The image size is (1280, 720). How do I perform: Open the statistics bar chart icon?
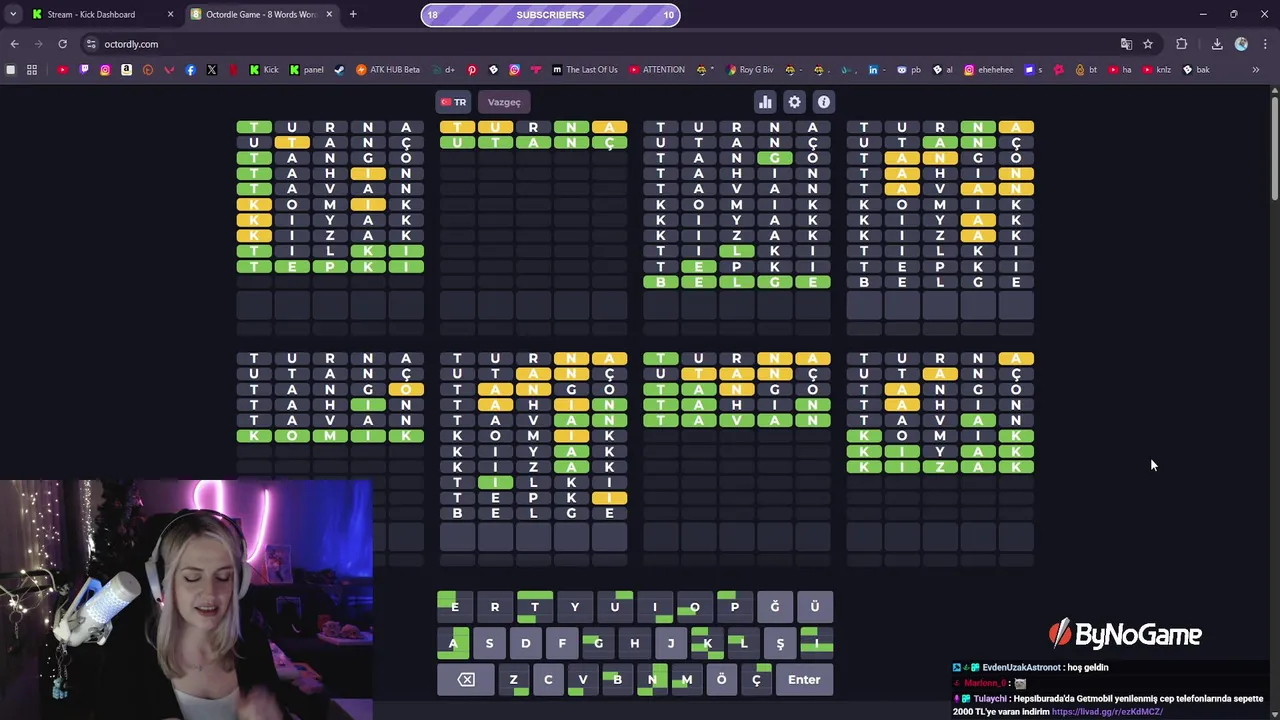coord(765,102)
